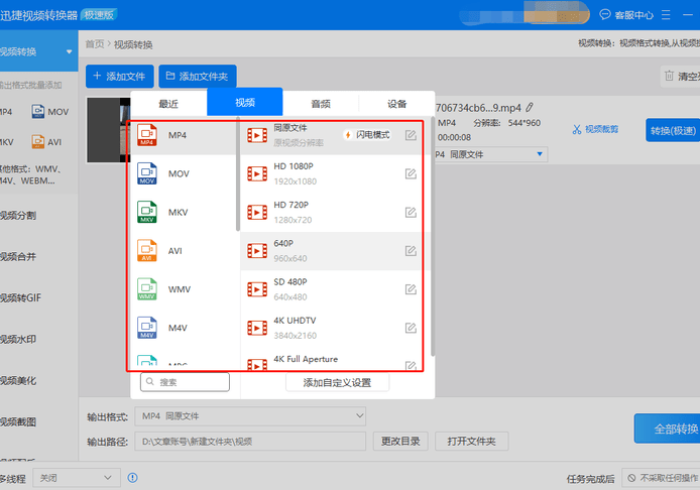Switch to the 设备 tab
Image resolution: width=700 pixels, height=490 pixels.
pos(397,103)
